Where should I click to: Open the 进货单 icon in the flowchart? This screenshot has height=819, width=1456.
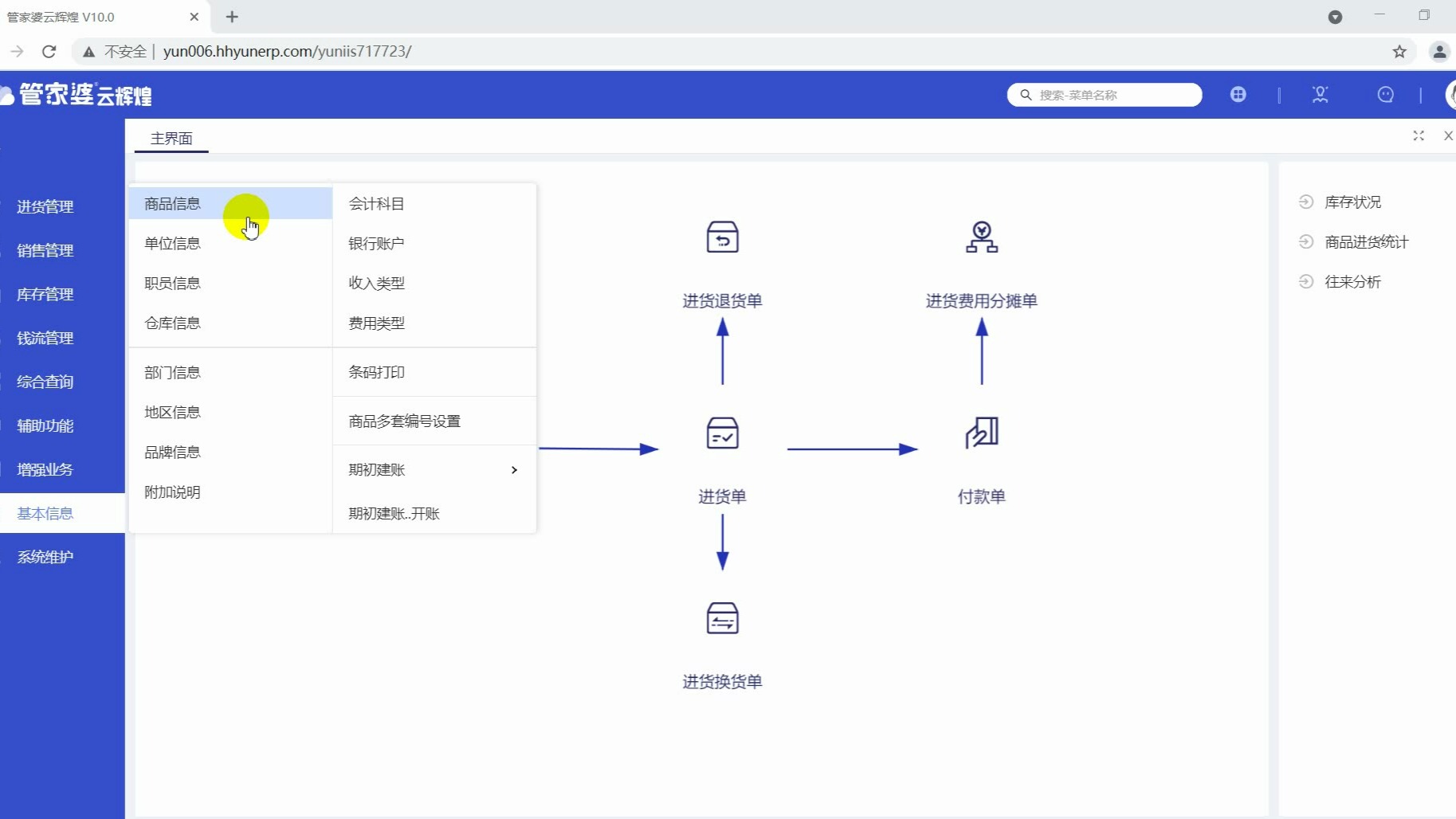(x=721, y=434)
